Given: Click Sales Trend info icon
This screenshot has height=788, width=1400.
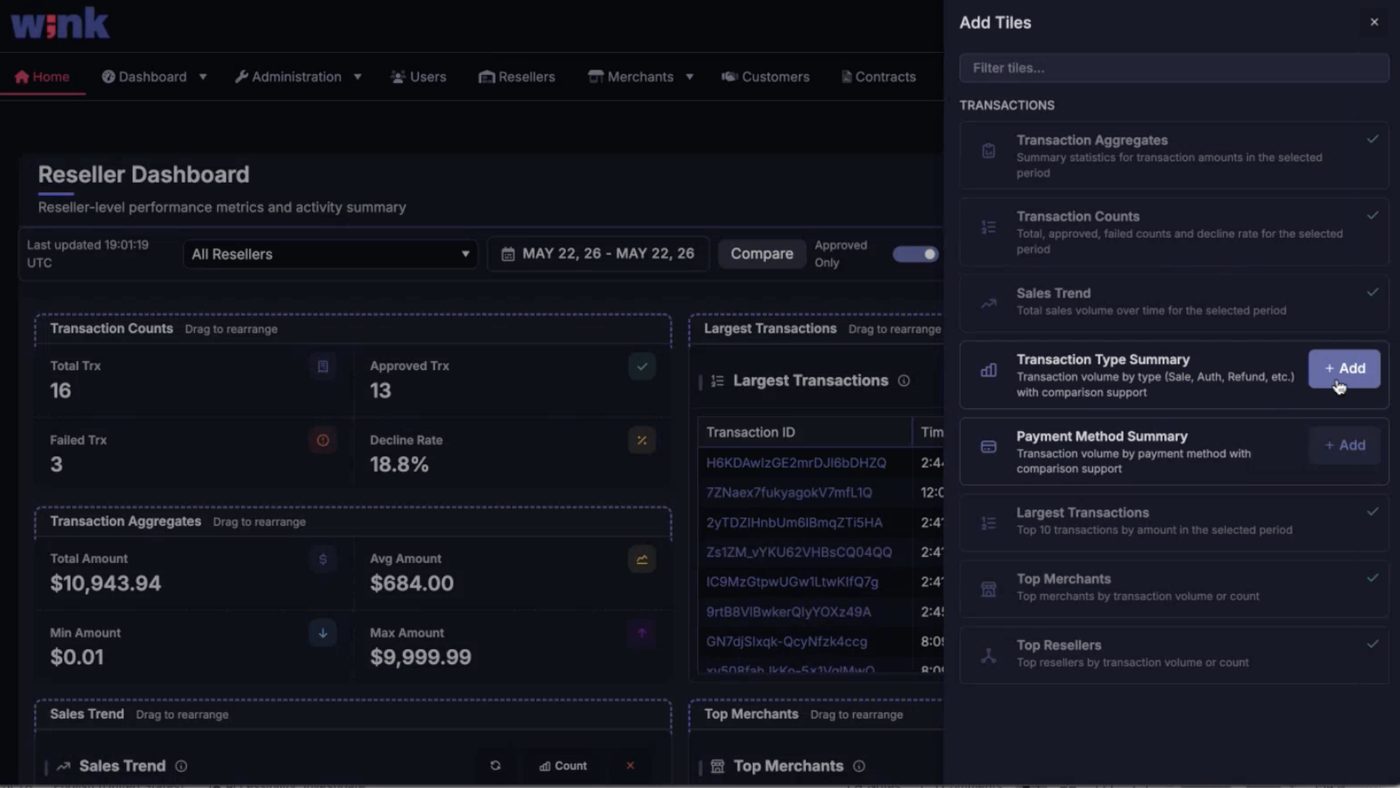Looking at the screenshot, I should click(181, 766).
